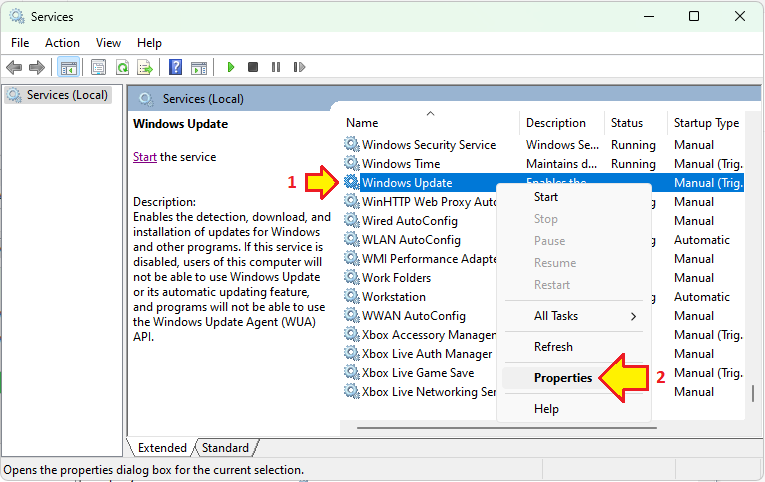Click the Export List toolbar icon
Image resolution: width=765 pixels, height=482 pixels.
145,67
